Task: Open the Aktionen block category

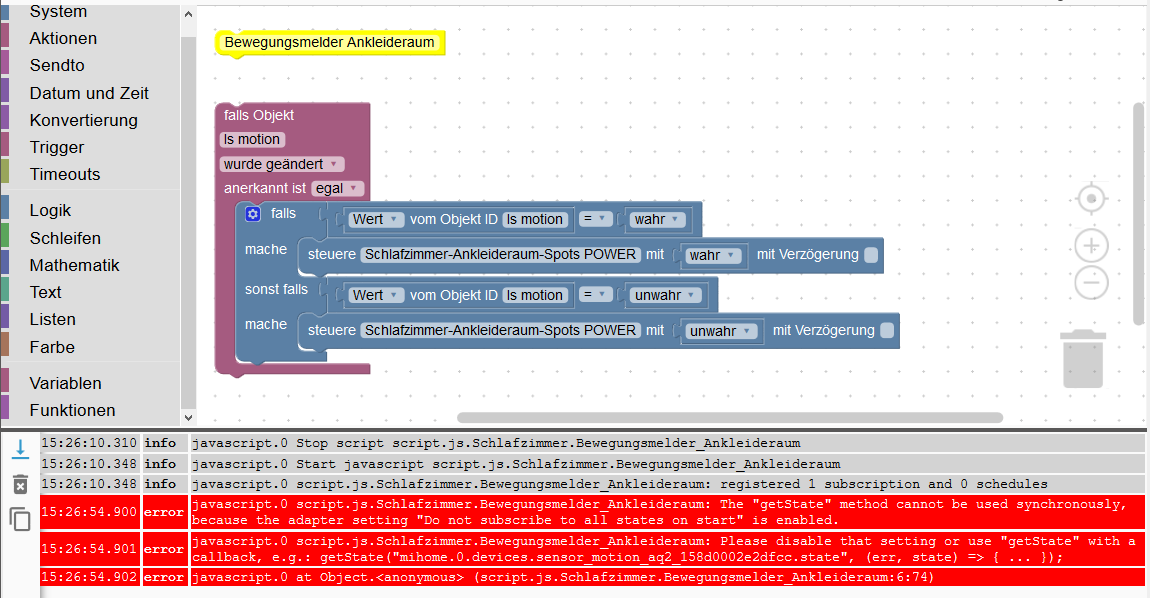Action: pyautogui.click(x=63, y=38)
